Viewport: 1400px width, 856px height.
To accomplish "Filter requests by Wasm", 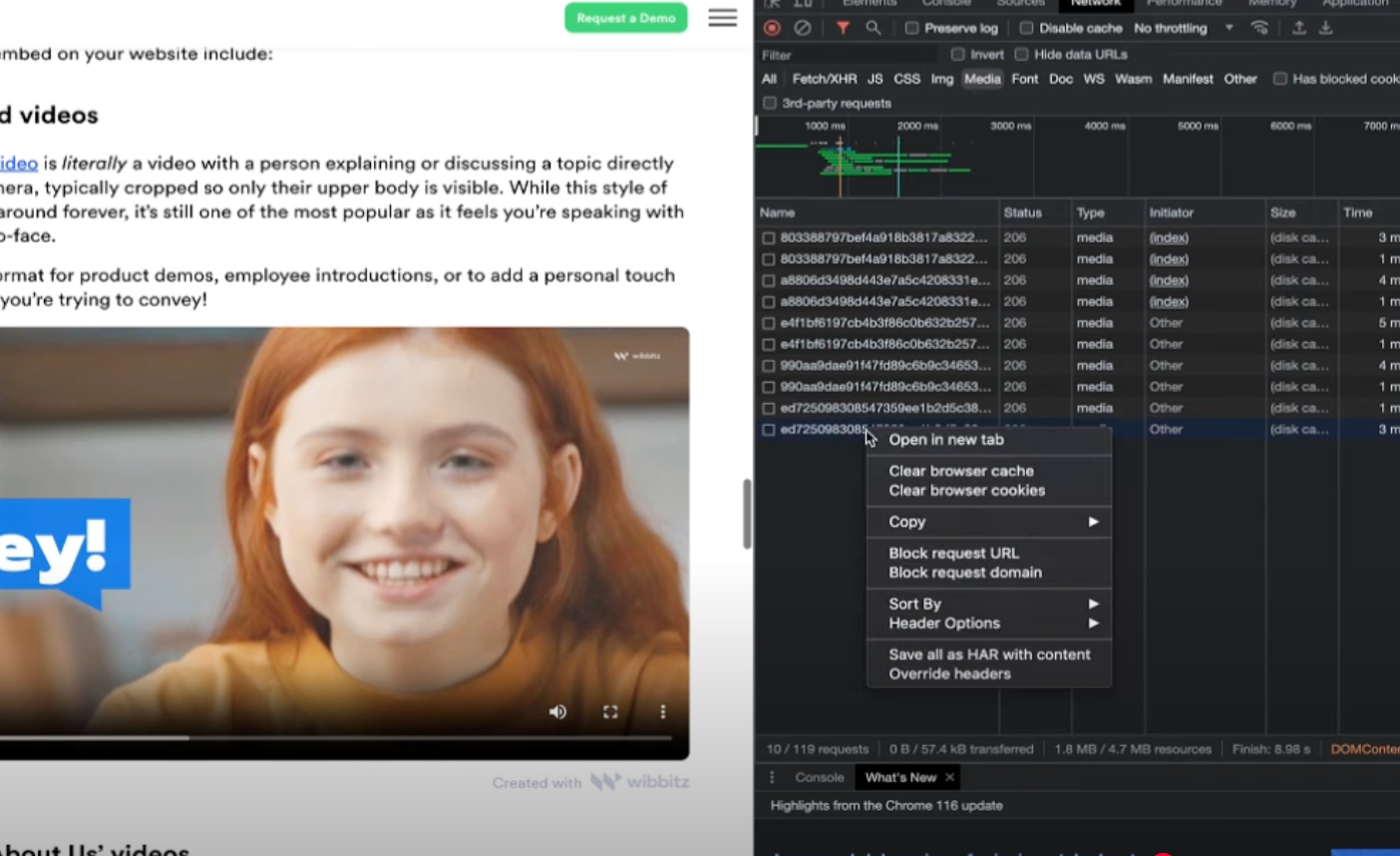I will (x=1133, y=79).
